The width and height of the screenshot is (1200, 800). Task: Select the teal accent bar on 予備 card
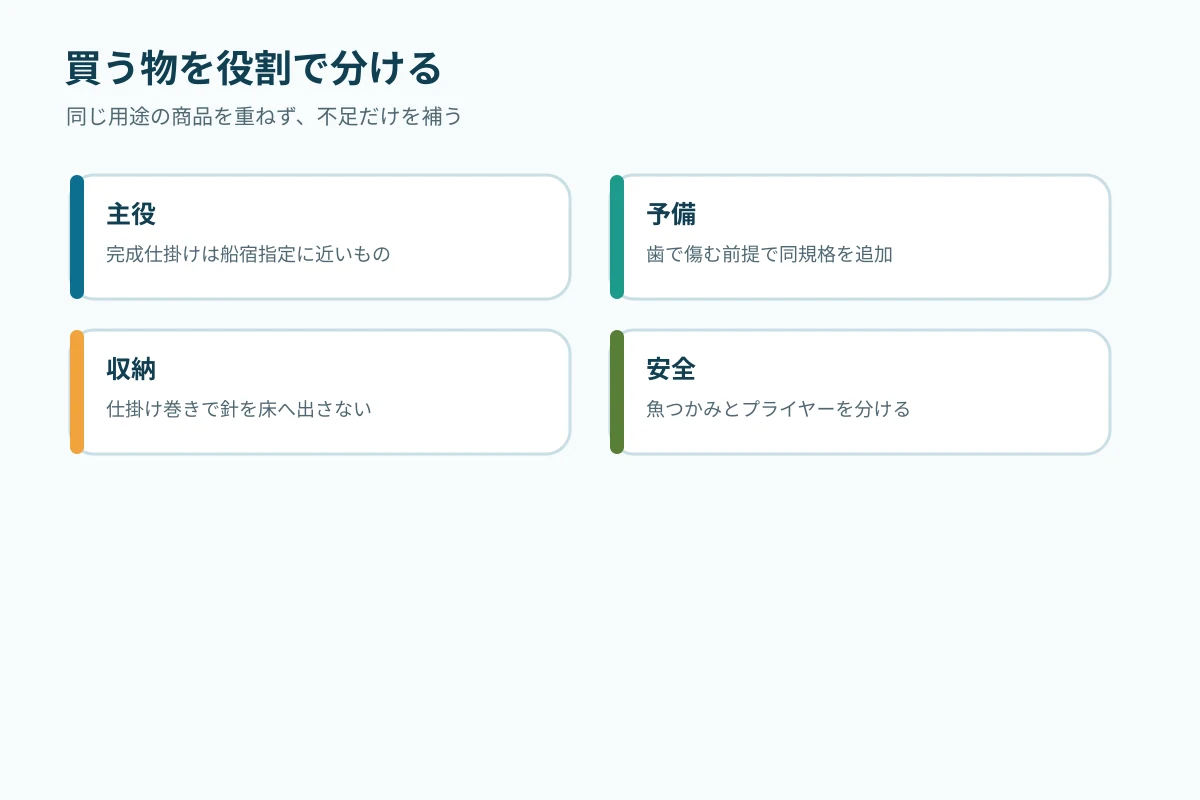click(617, 237)
